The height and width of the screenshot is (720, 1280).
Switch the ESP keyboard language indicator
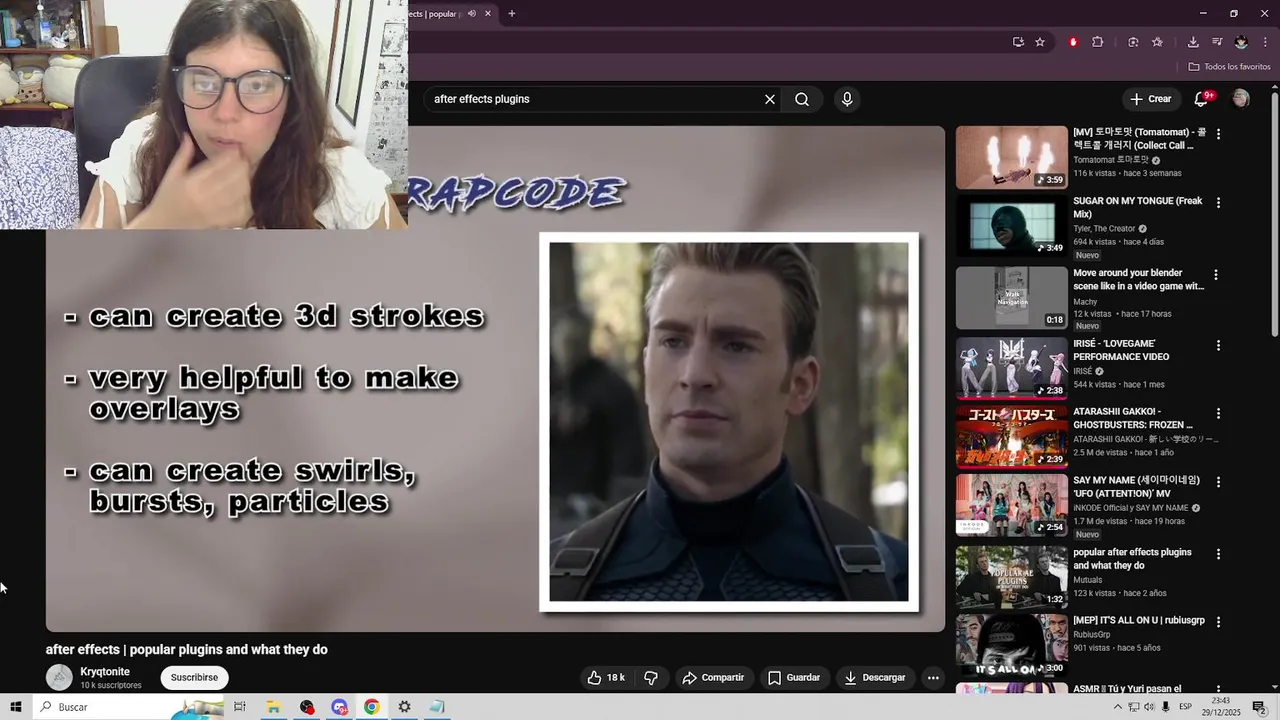1185,707
